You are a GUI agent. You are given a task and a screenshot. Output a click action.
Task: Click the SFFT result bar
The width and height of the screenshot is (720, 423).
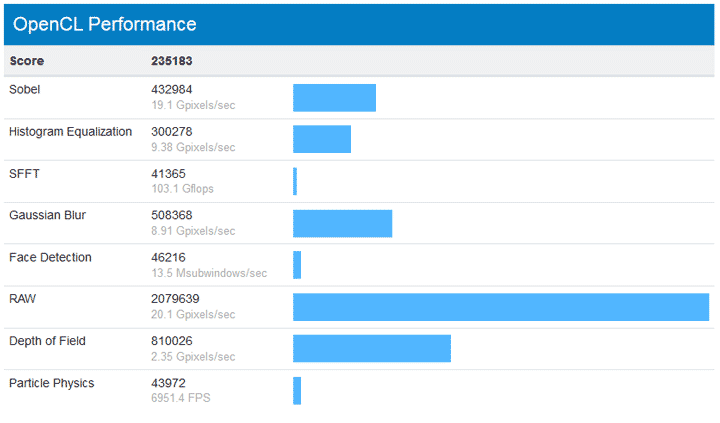click(295, 181)
